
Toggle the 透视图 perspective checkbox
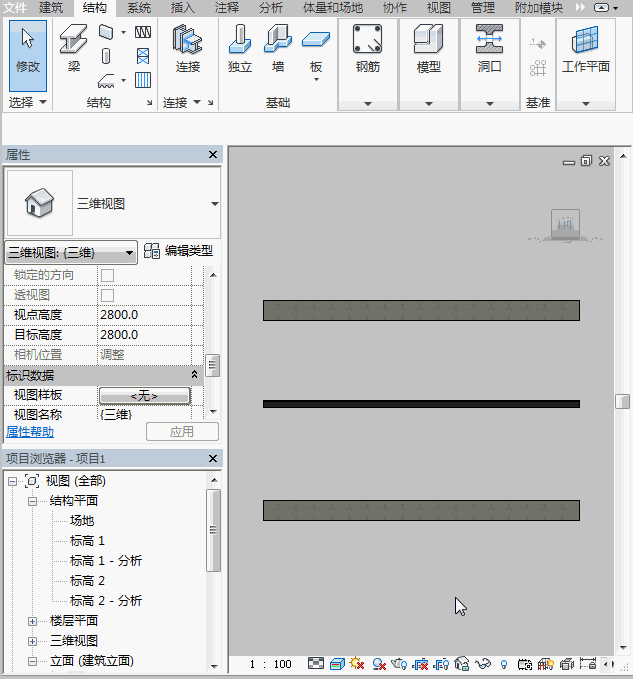(x=108, y=295)
